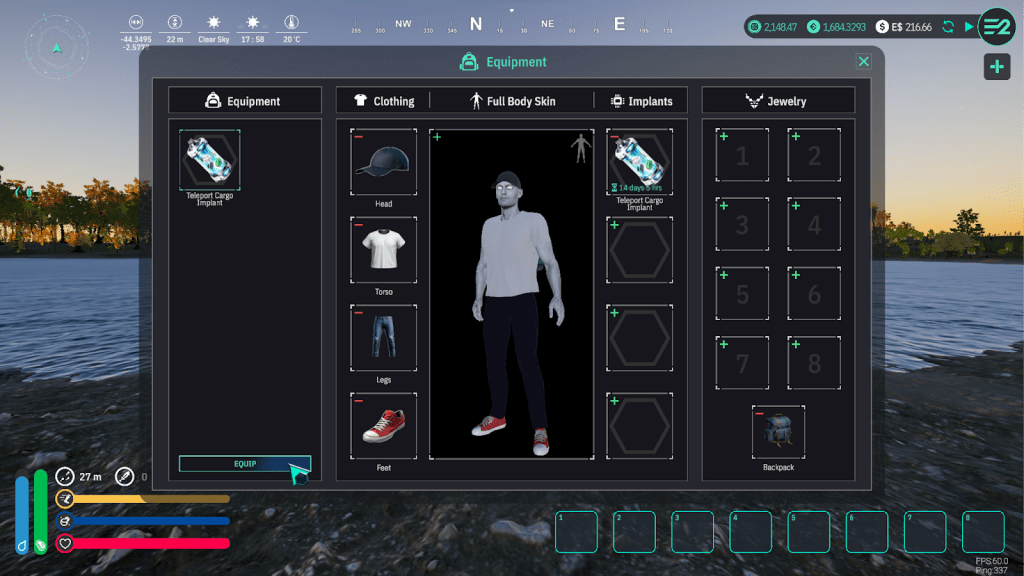Open the green plus button at top right
The image size is (1024, 576).
996,67
